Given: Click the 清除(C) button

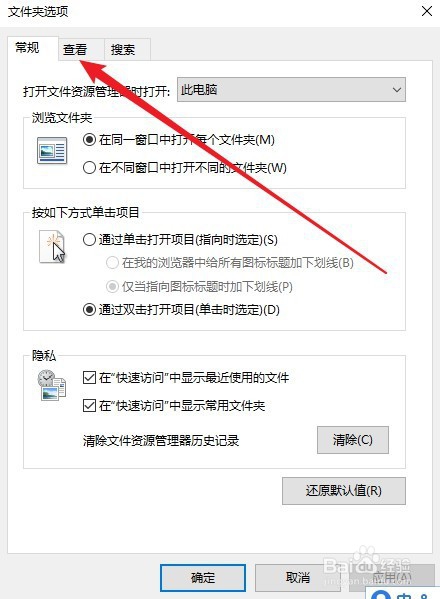Looking at the screenshot, I should click(353, 440).
